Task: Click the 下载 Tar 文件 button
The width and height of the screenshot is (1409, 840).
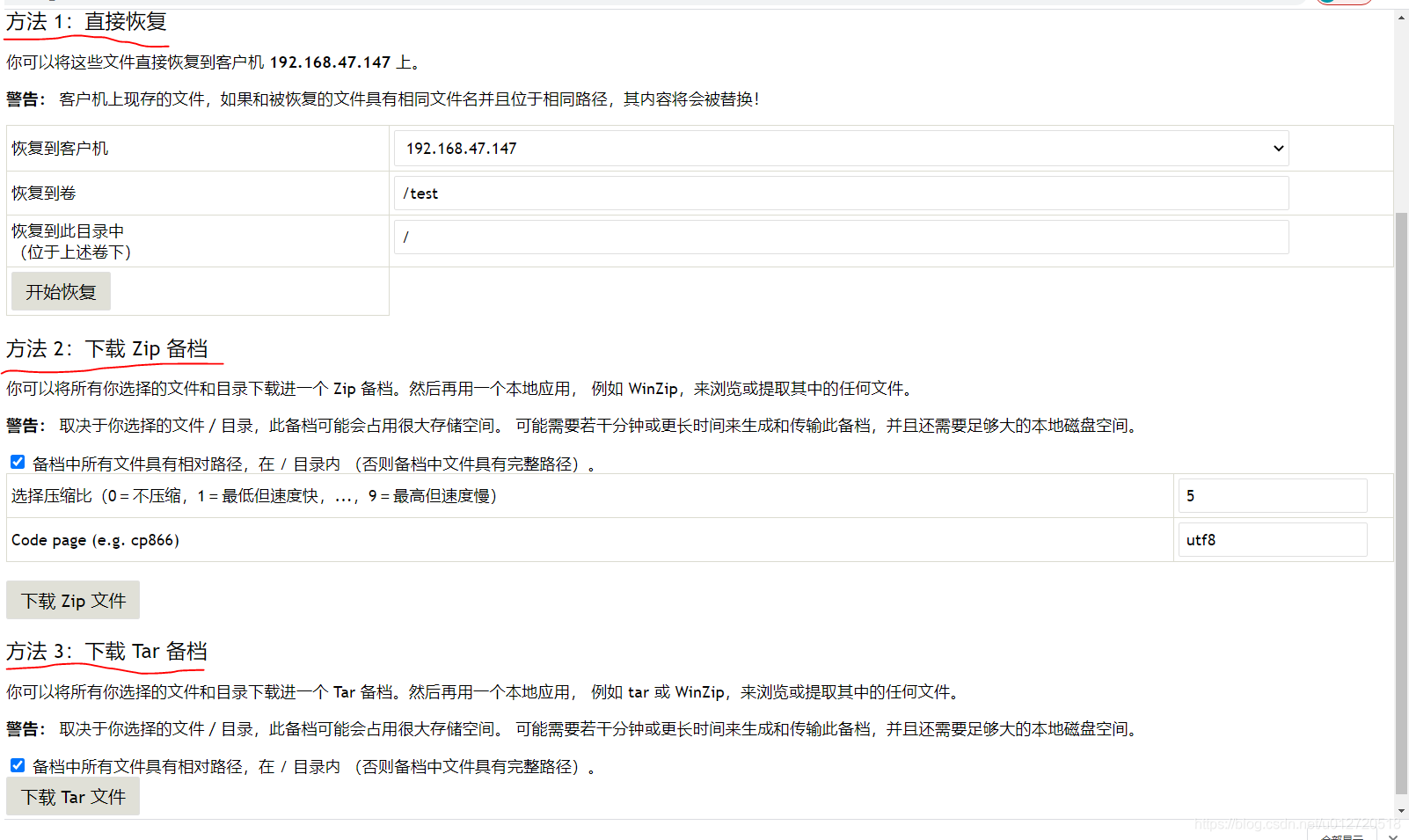Action: coord(73,797)
